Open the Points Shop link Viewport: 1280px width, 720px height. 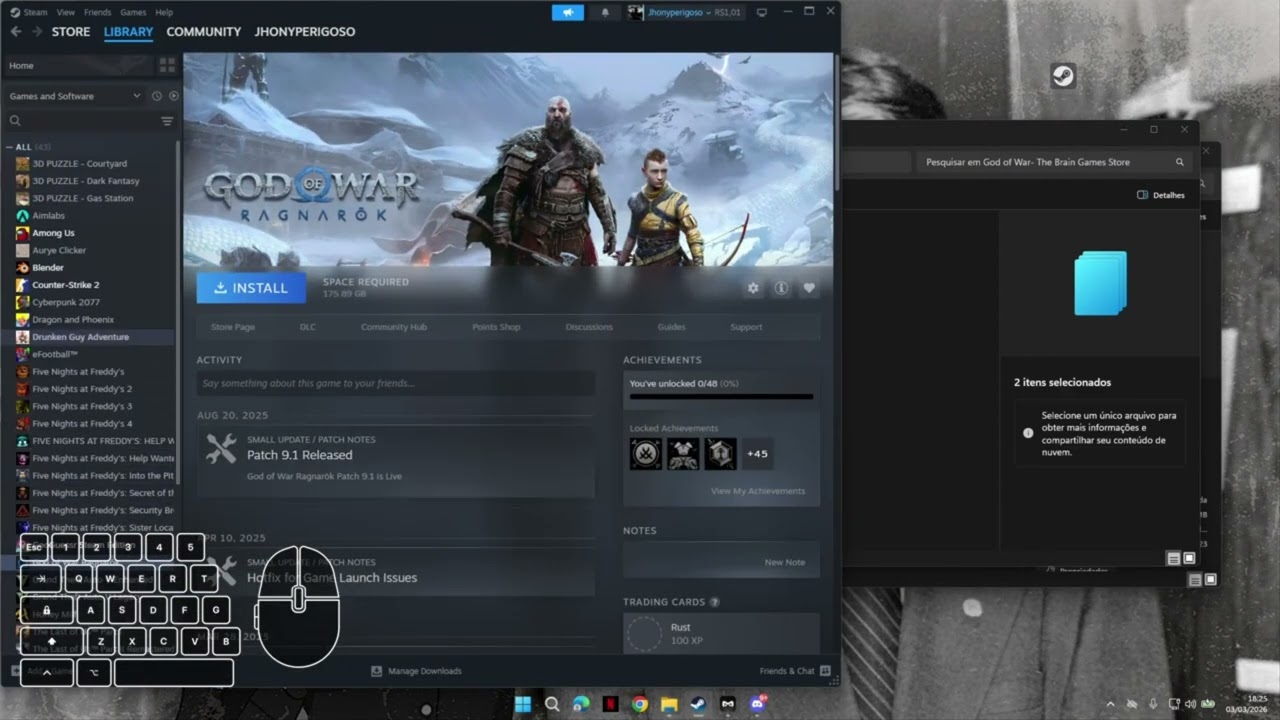point(496,327)
